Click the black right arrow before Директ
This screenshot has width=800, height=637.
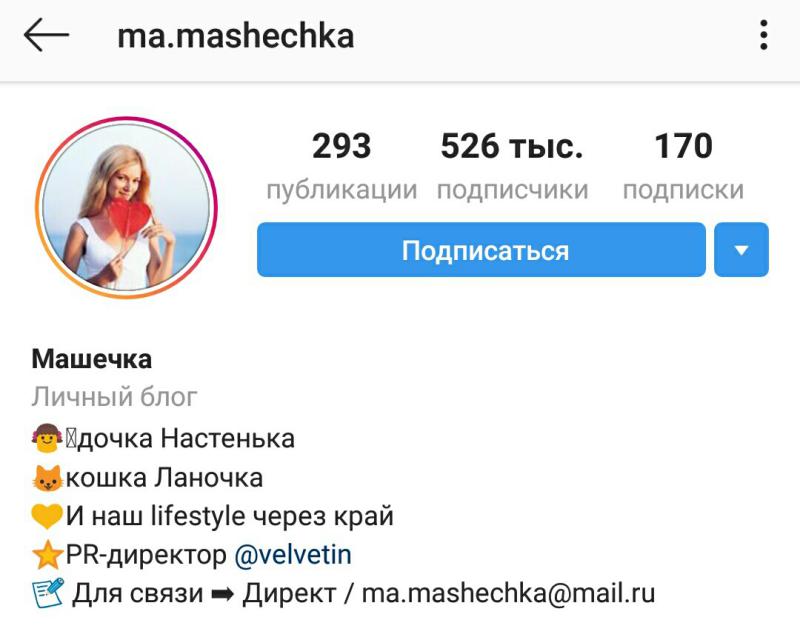pos(222,594)
